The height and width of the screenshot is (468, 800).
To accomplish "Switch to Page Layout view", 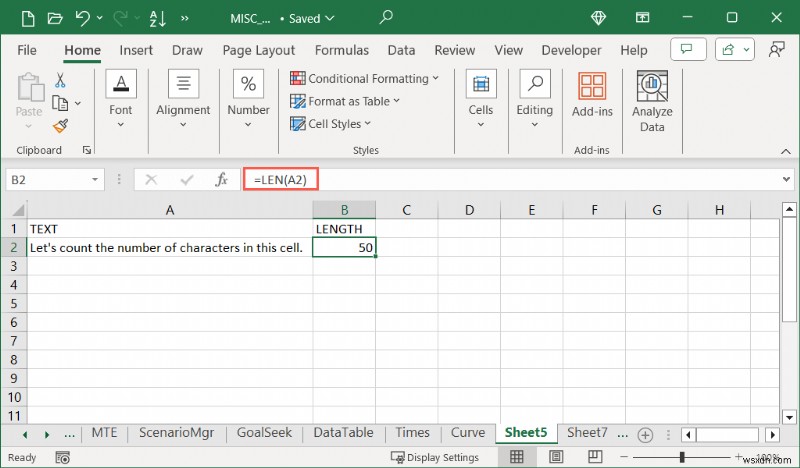I will 556,456.
